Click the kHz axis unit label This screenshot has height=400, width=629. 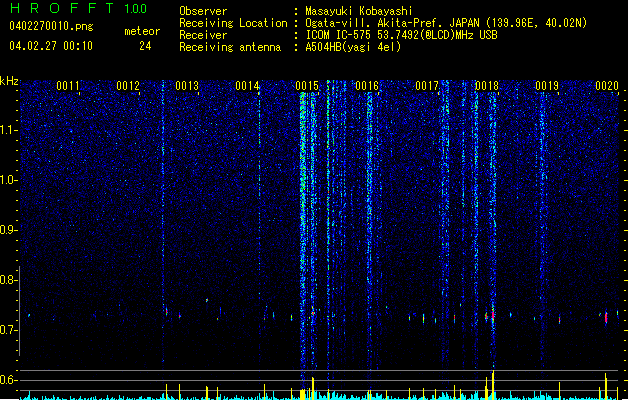(9, 81)
